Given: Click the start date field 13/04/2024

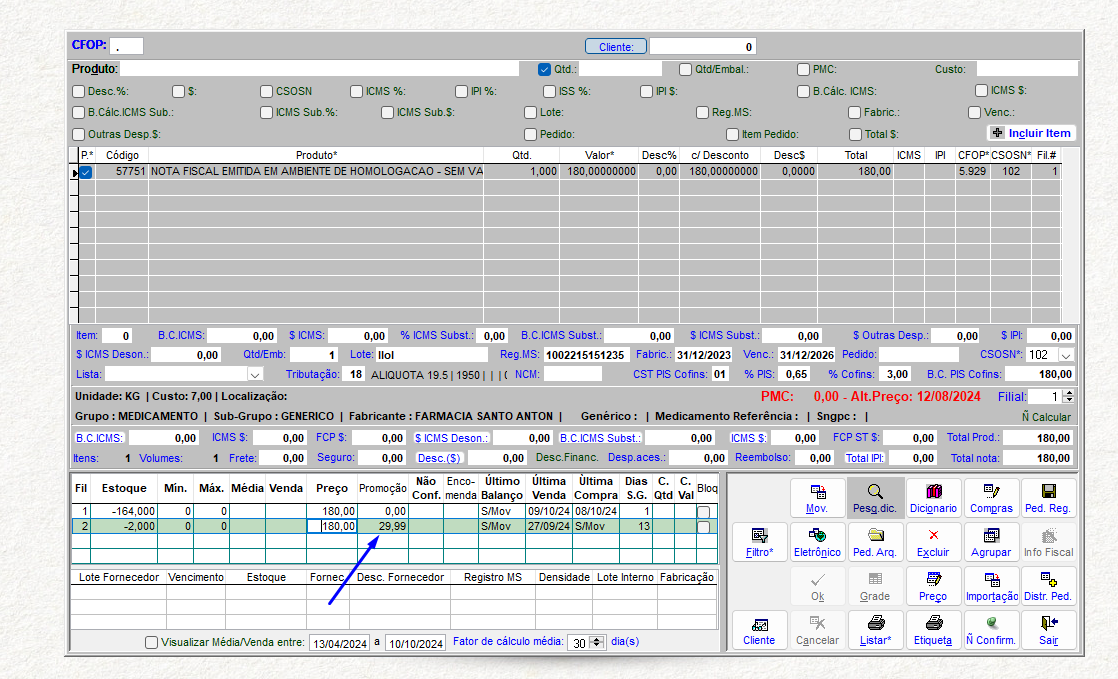Looking at the screenshot, I should click(x=341, y=643).
